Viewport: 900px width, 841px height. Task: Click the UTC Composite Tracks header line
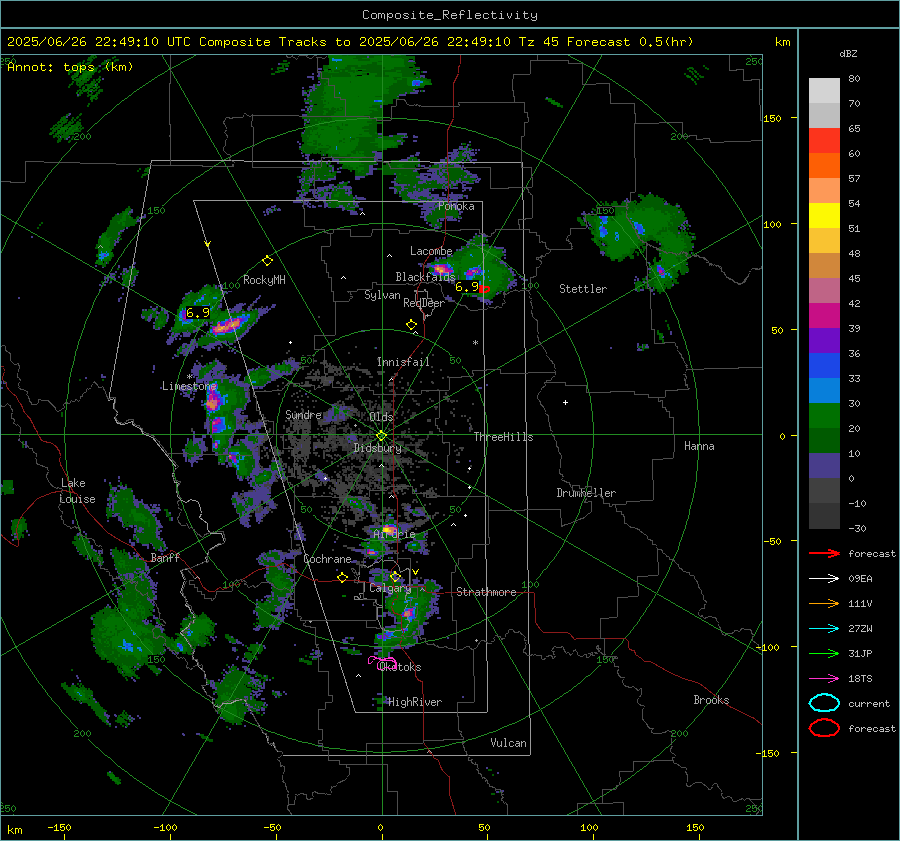[x=350, y=42]
